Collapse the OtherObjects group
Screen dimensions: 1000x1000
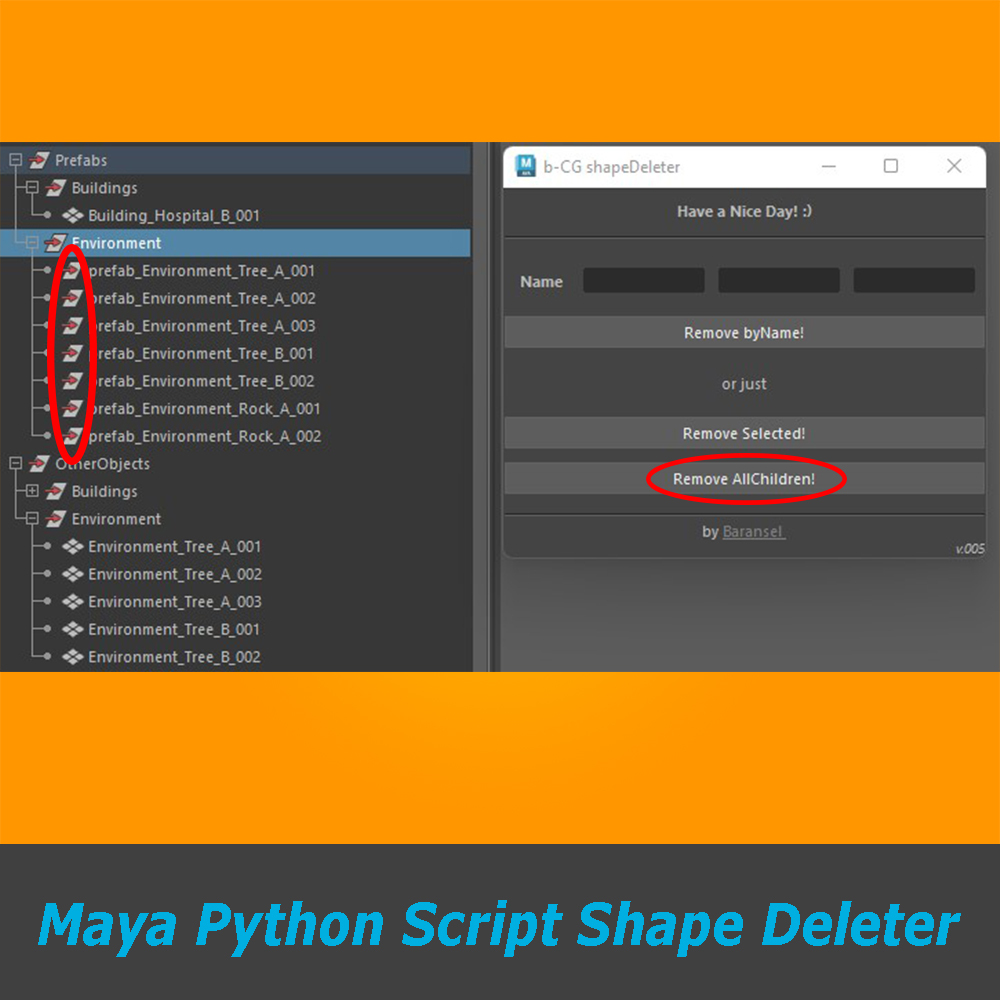16,463
